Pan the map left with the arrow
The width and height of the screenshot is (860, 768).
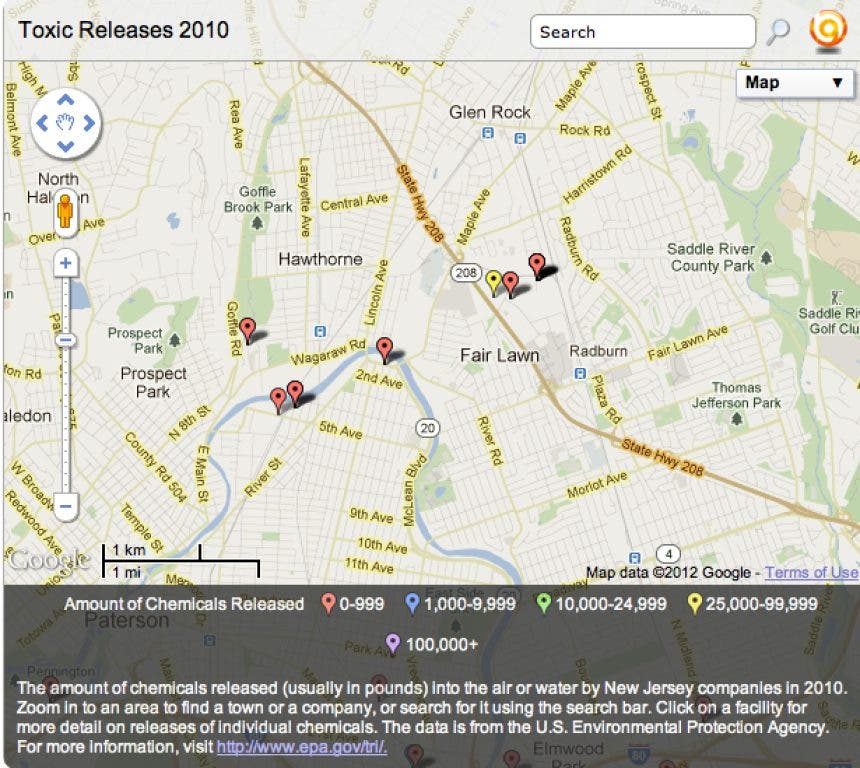(43, 123)
